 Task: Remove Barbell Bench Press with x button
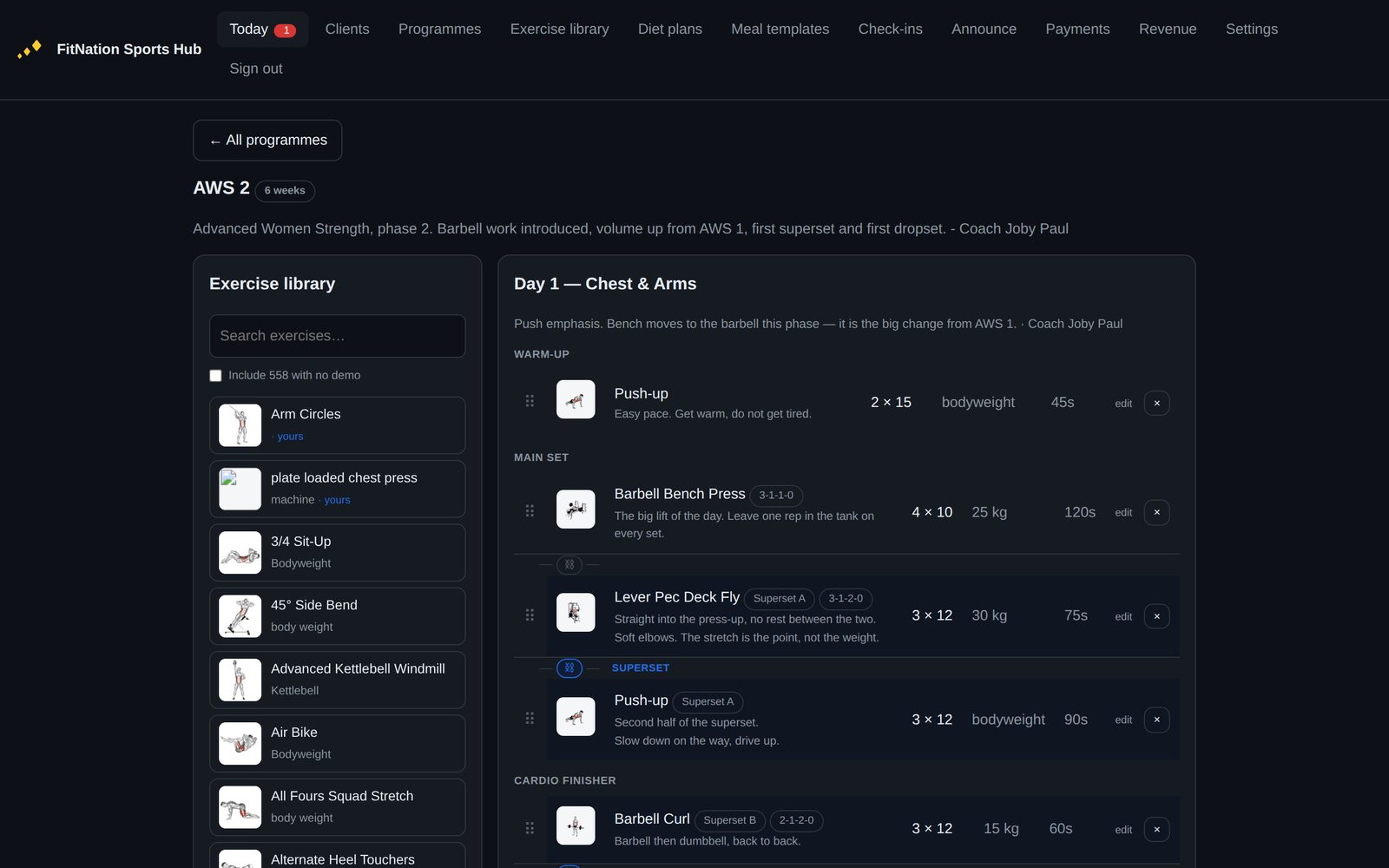click(x=1156, y=512)
